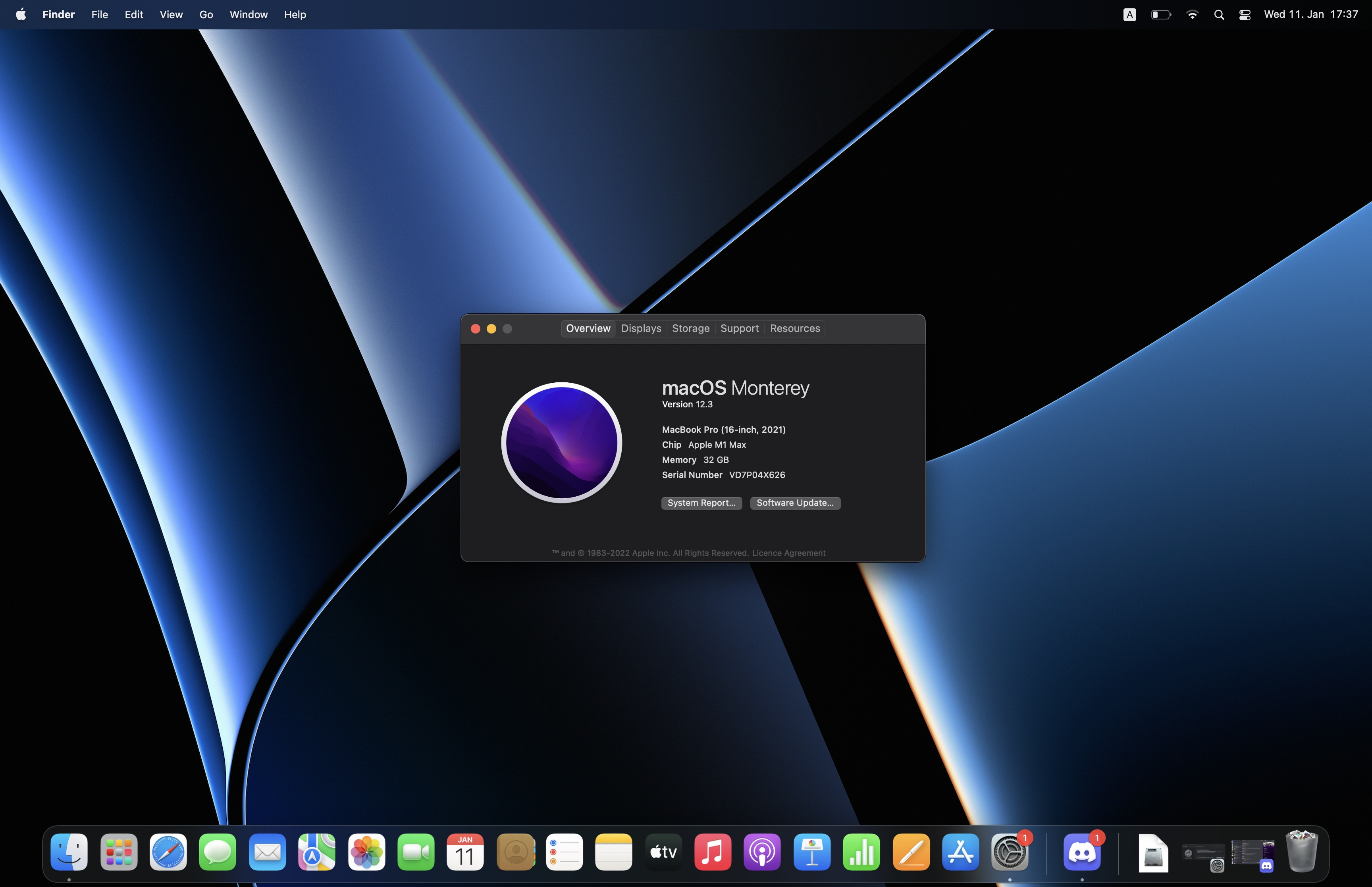Viewport: 1372px width, 887px height.
Task: Open the Podcasts app in Dock
Action: (x=762, y=852)
